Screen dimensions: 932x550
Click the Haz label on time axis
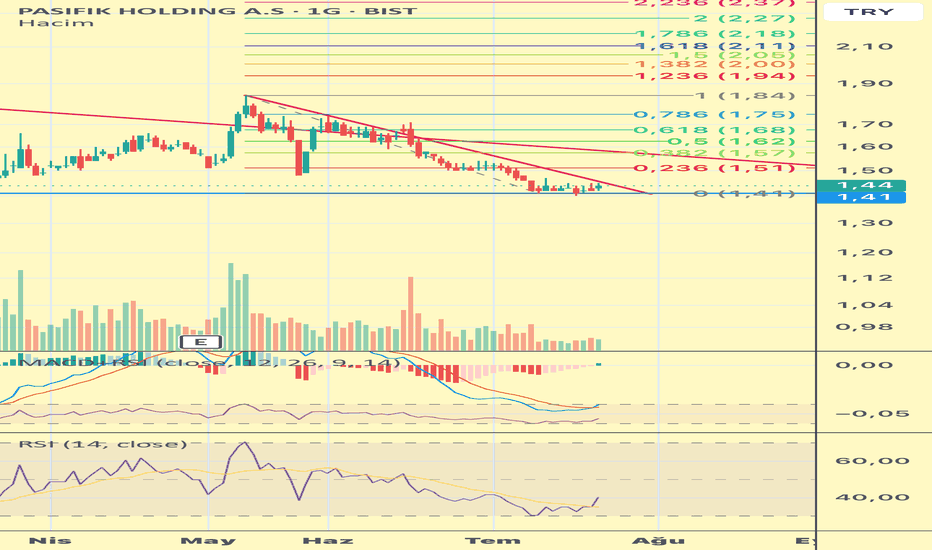[328, 540]
